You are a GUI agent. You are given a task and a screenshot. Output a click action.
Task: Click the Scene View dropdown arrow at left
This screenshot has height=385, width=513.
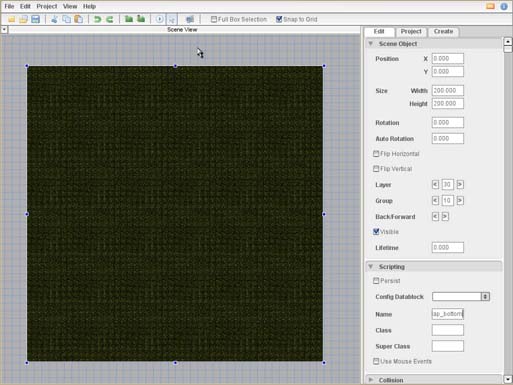pyautogui.click(x=4, y=30)
